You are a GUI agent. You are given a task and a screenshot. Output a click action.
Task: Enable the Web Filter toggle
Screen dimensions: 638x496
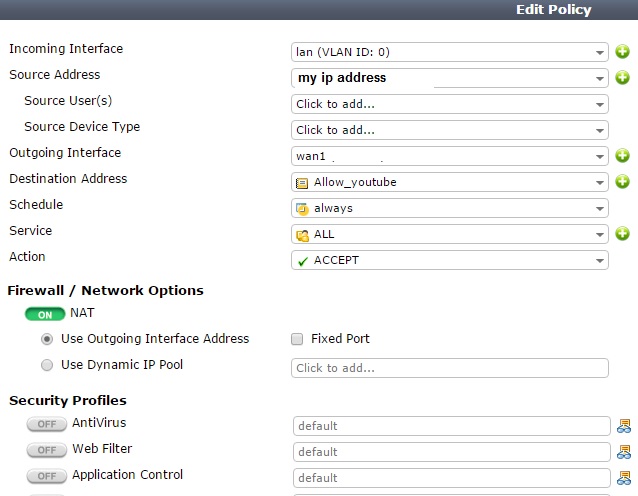[x=45, y=450]
